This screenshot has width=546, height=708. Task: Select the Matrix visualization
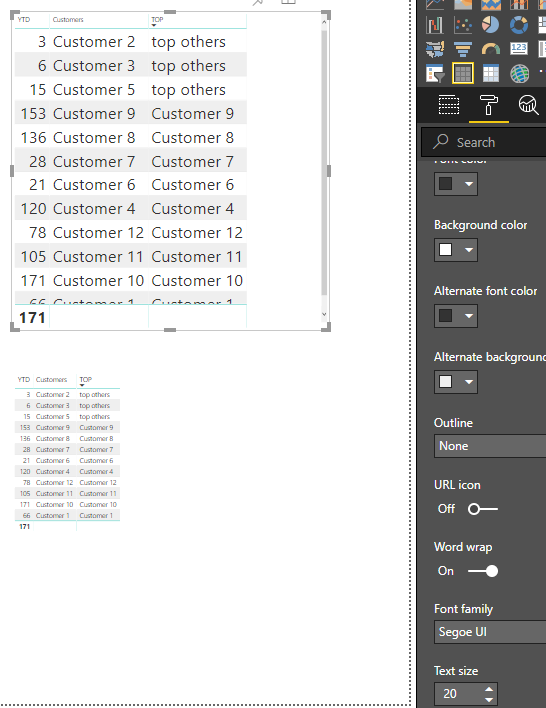click(x=490, y=73)
